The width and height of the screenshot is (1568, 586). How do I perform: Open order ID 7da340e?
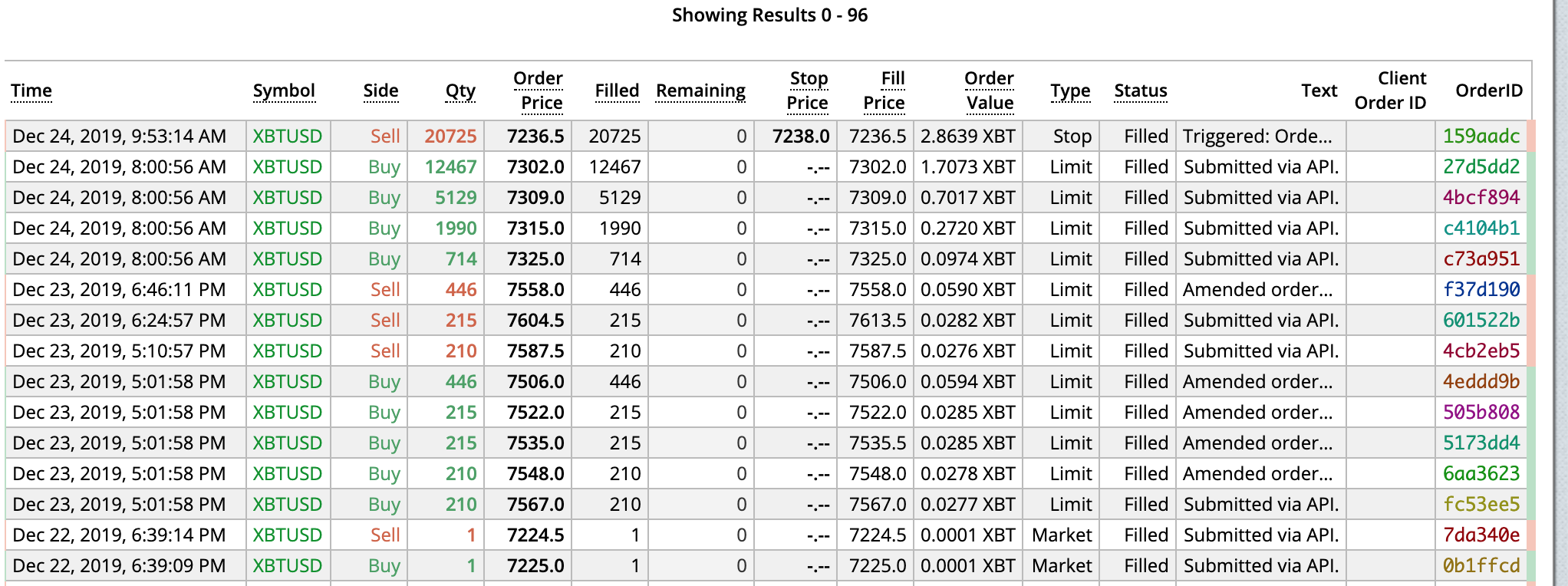point(1481,535)
